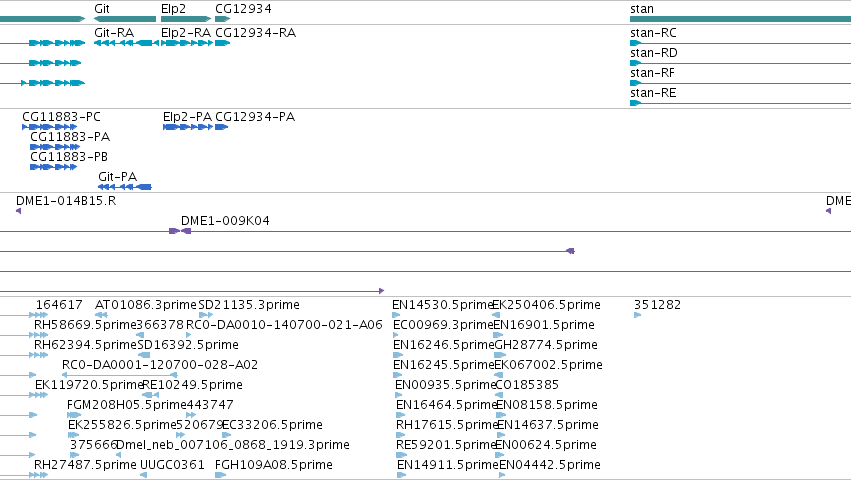Click the DME1-014B15.R arrowhead marker
The width and height of the screenshot is (851, 480).
pyautogui.click(x=18, y=211)
